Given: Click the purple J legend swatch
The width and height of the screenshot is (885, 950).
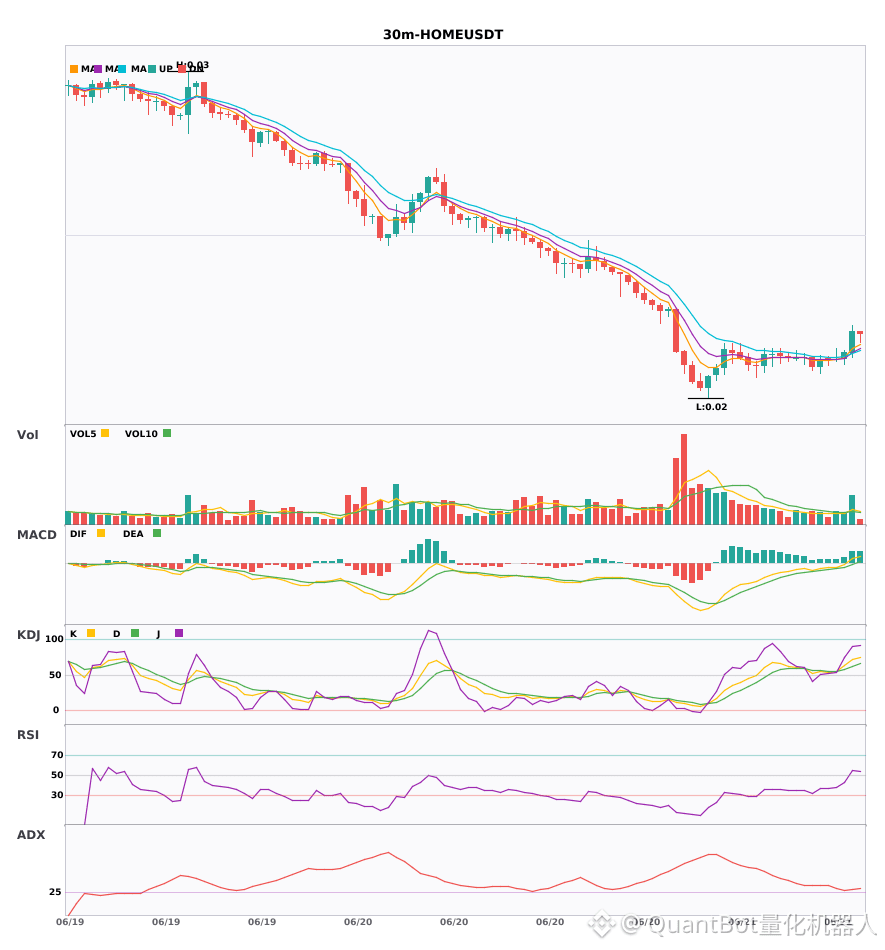Looking at the screenshot, I should pos(179,633).
